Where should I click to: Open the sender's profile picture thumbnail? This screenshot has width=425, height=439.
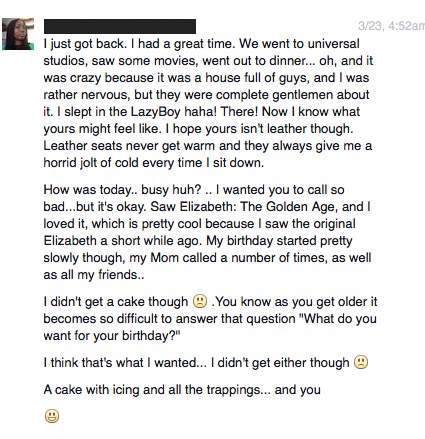tap(18, 34)
